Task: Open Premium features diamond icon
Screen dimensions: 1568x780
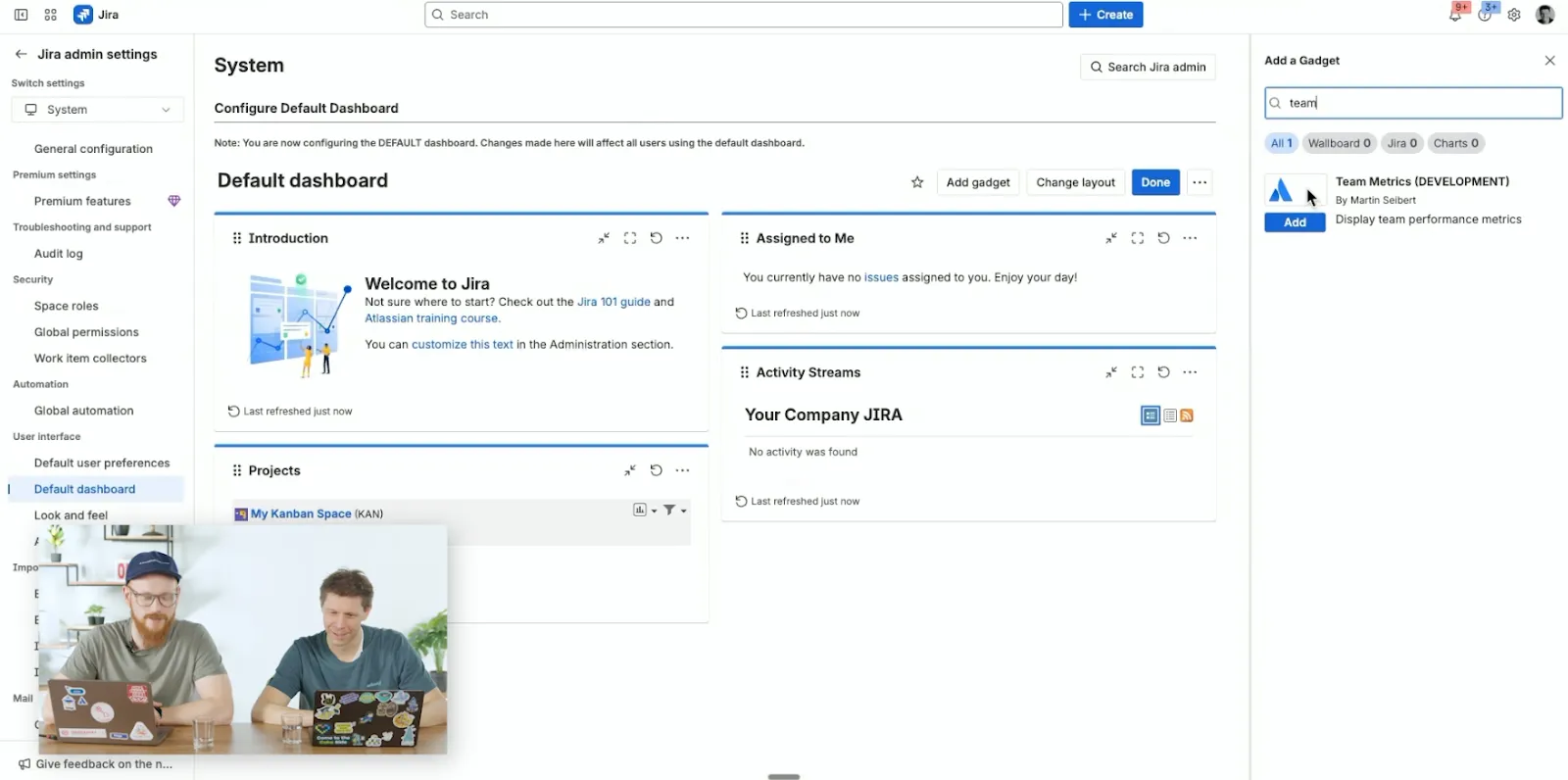Action: [174, 201]
